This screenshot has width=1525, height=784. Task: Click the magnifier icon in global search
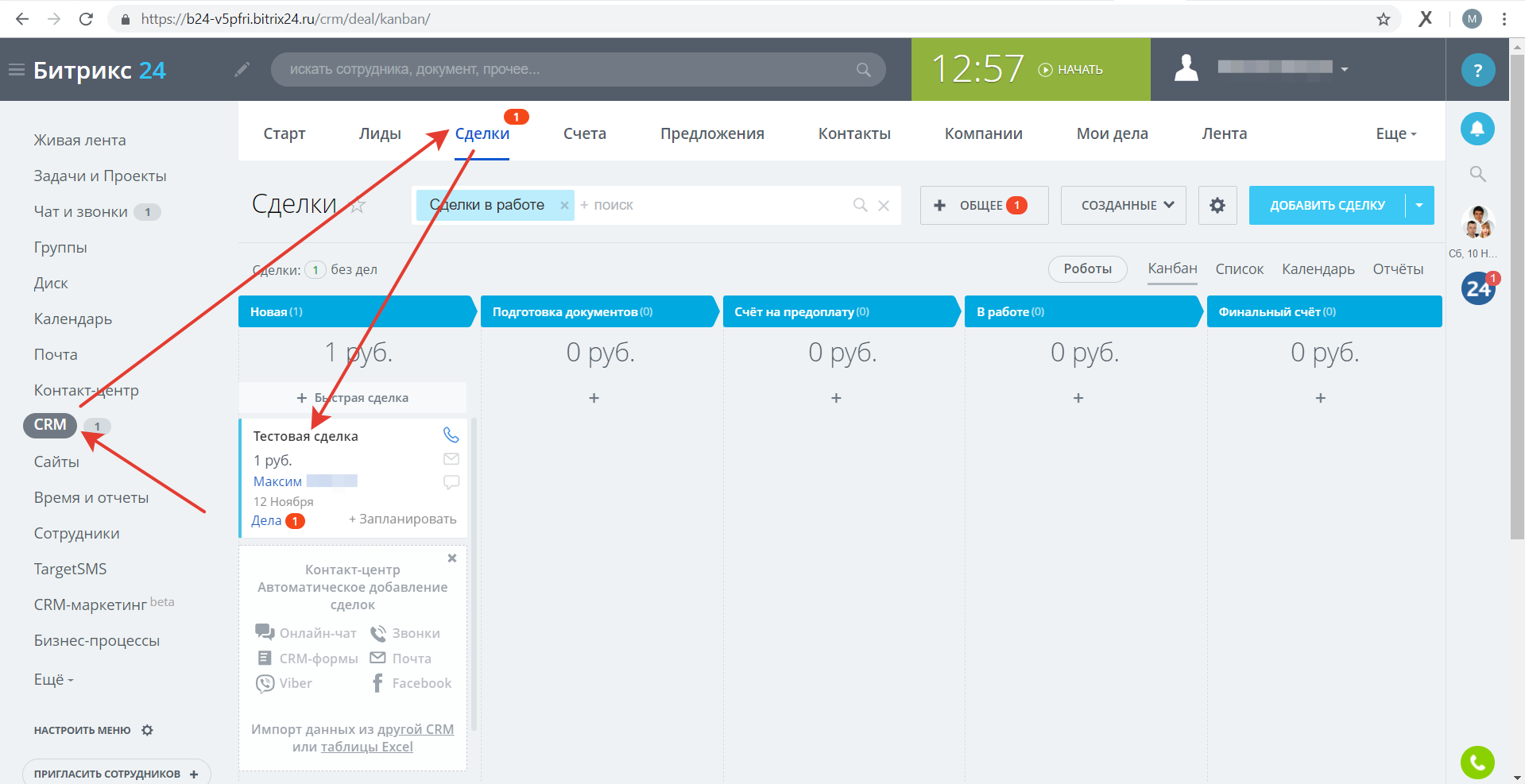pyautogui.click(x=863, y=70)
